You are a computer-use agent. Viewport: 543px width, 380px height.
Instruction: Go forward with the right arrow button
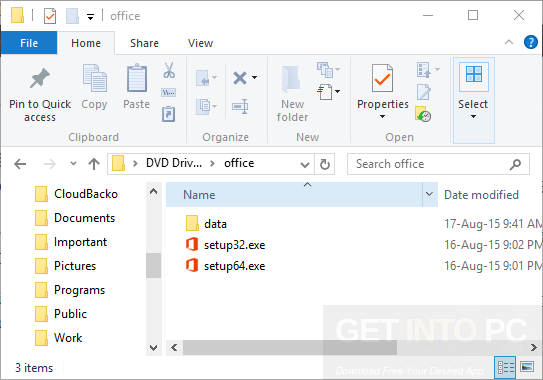point(50,164)
